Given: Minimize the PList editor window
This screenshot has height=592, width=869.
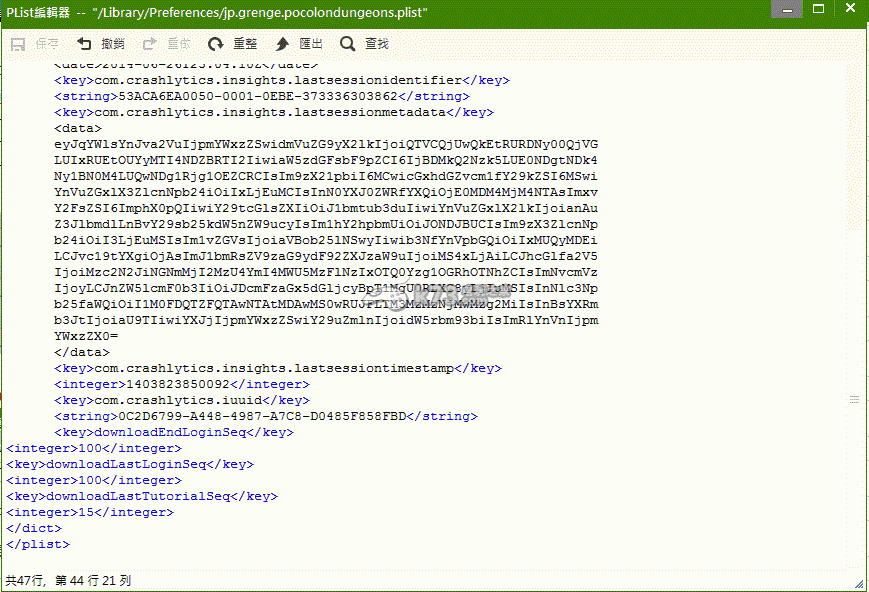Looking at the screenshot, I should click(x=787, y=9).
